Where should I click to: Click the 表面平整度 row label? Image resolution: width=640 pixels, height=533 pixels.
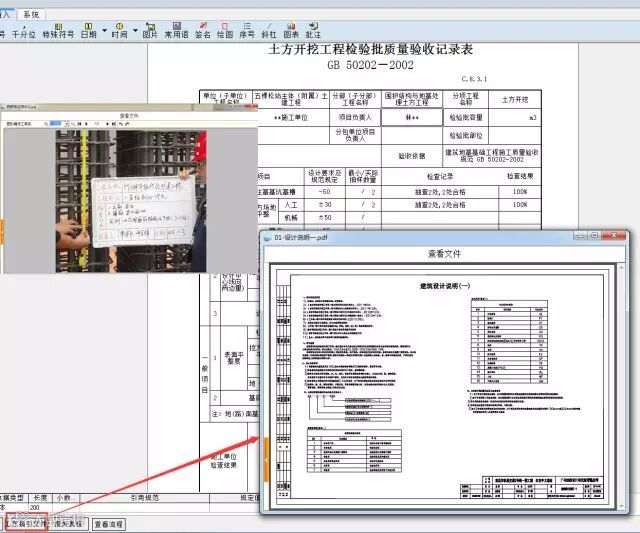[x=233, y=358]
